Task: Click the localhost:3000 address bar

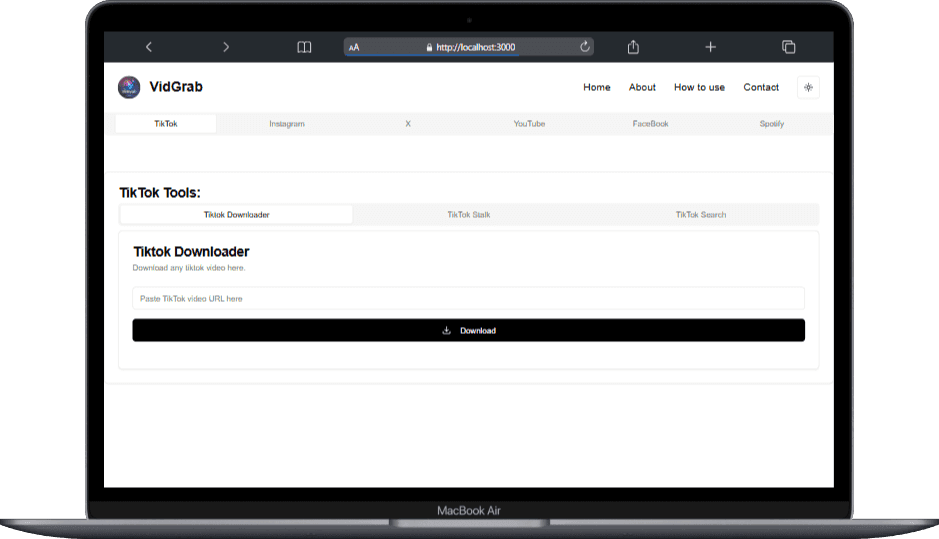Action: tap(469, 47)
